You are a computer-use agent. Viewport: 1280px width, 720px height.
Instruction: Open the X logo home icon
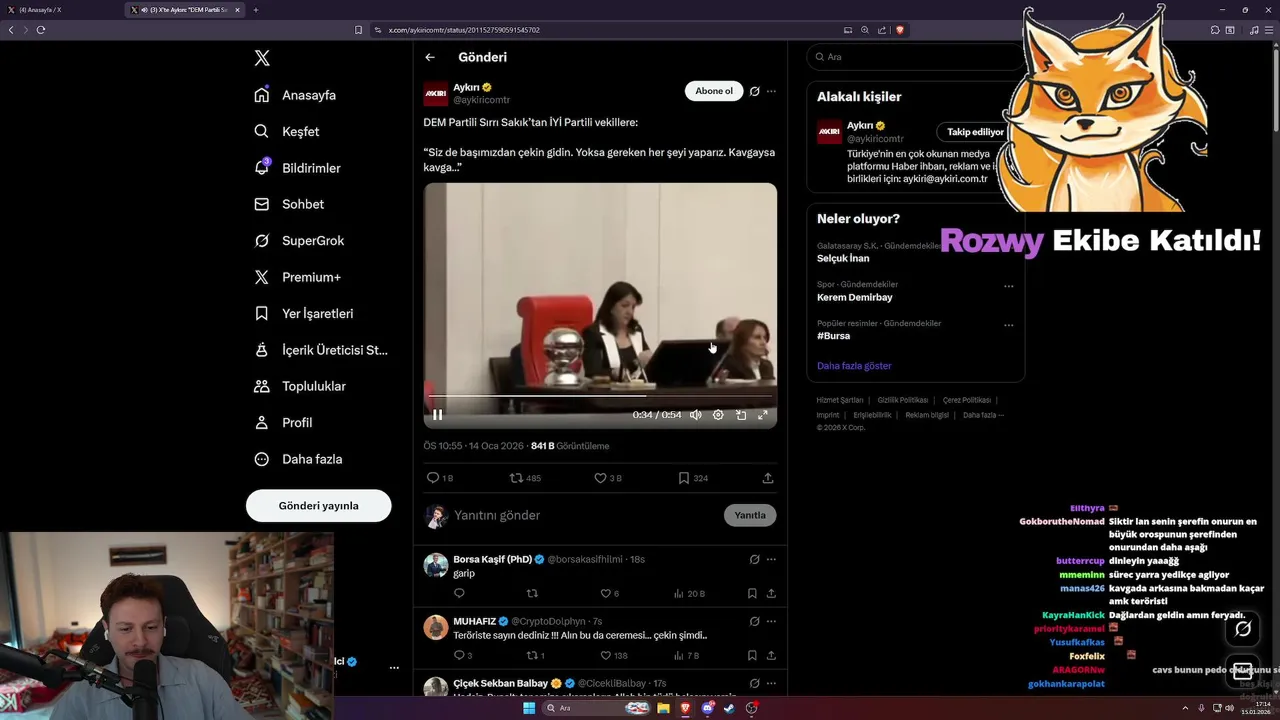coord(262,58)
